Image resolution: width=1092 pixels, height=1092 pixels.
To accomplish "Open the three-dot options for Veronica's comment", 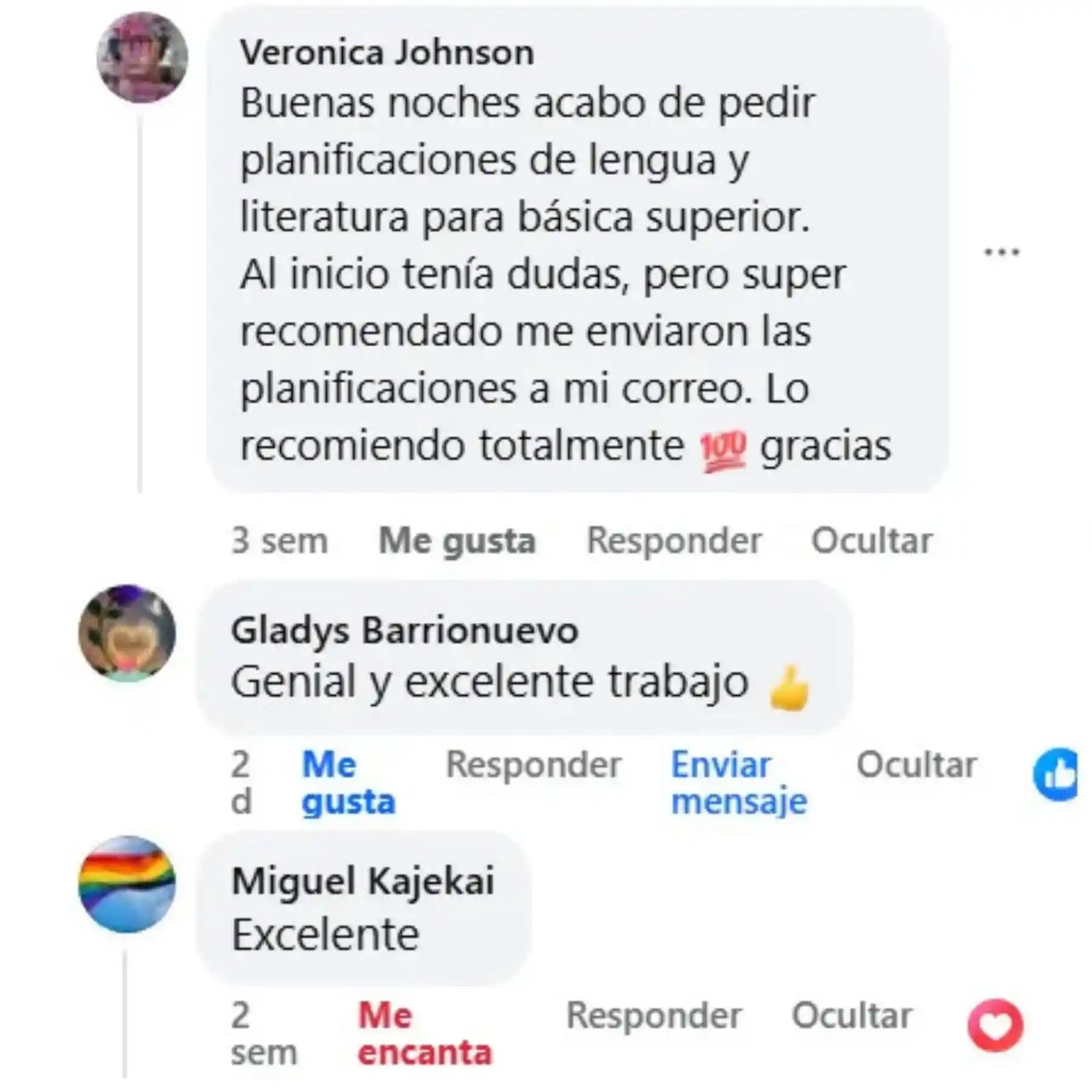I will pyautogui.click(x=1003, y=251).
